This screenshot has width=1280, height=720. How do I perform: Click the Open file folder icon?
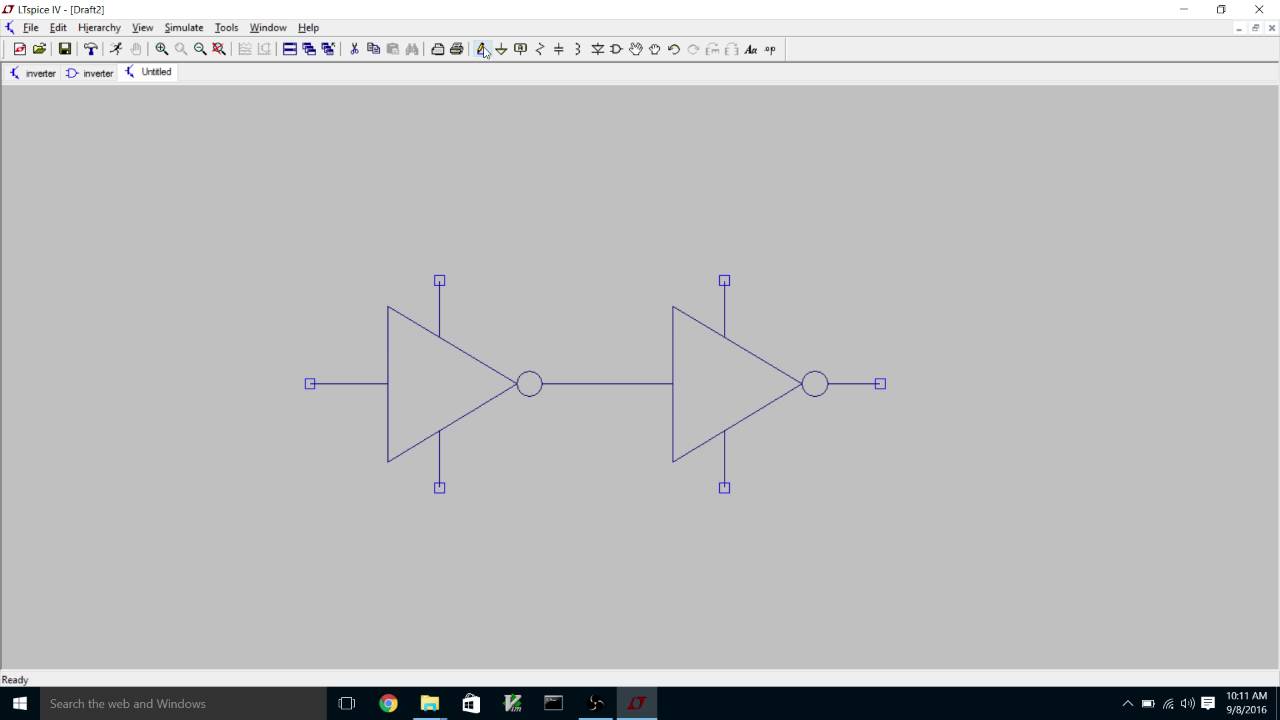point(39,49)
